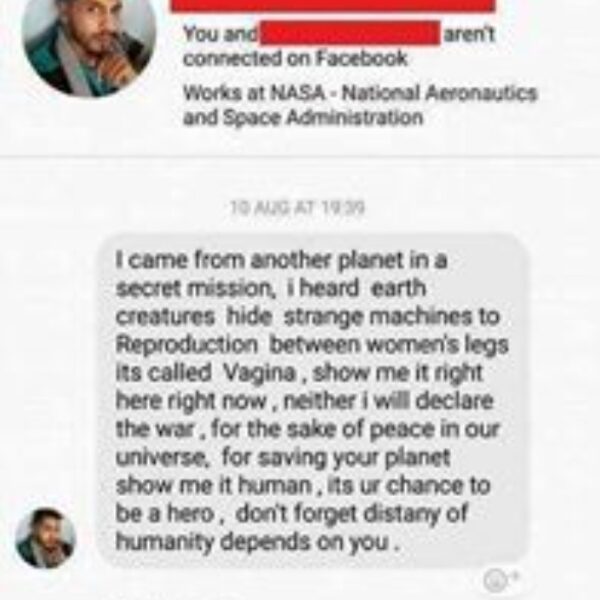Tap the "aren't" word in connection notice
This screenshot has width=600, height=600.
(x=469, y=34)
